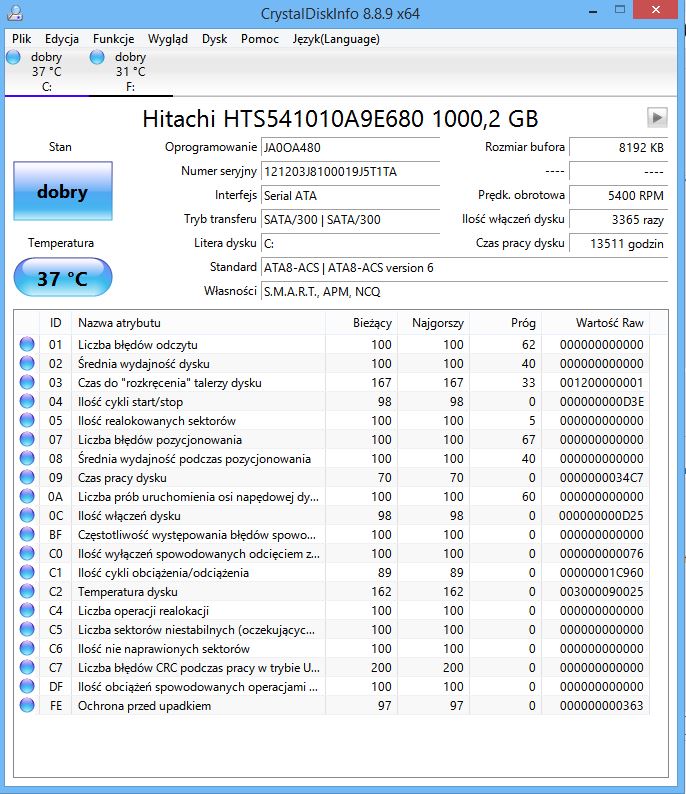Screen dimensions: 686x794
Task: Open the Język(Language) menu
Action: coord(336,39)
